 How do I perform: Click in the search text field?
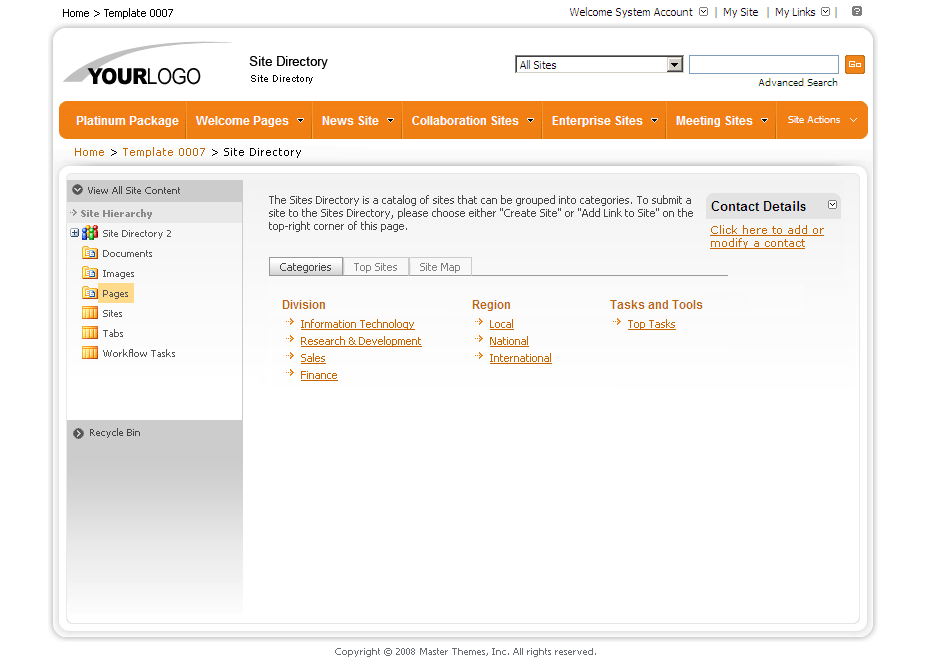[x=763, y=65]
